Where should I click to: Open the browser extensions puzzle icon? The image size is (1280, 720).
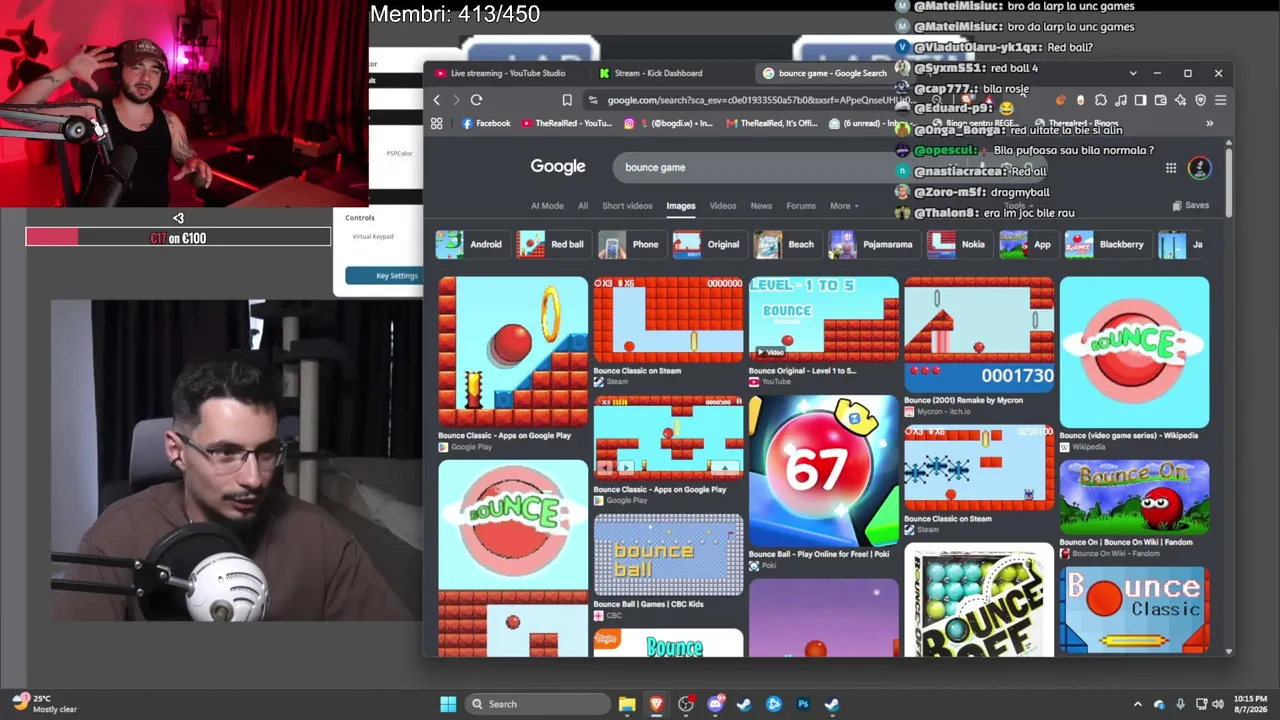(x=1100, y=100)
